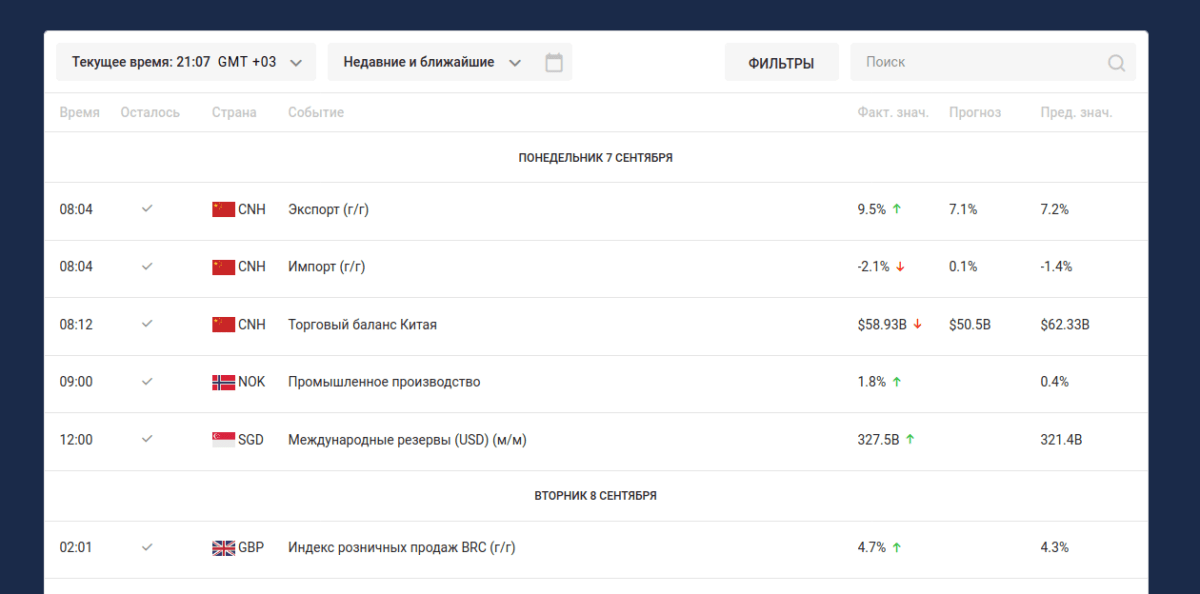Click Singapore flag icon next to SGD
The width and height of the screenshot is (1200, 594).
pos(223,440)
